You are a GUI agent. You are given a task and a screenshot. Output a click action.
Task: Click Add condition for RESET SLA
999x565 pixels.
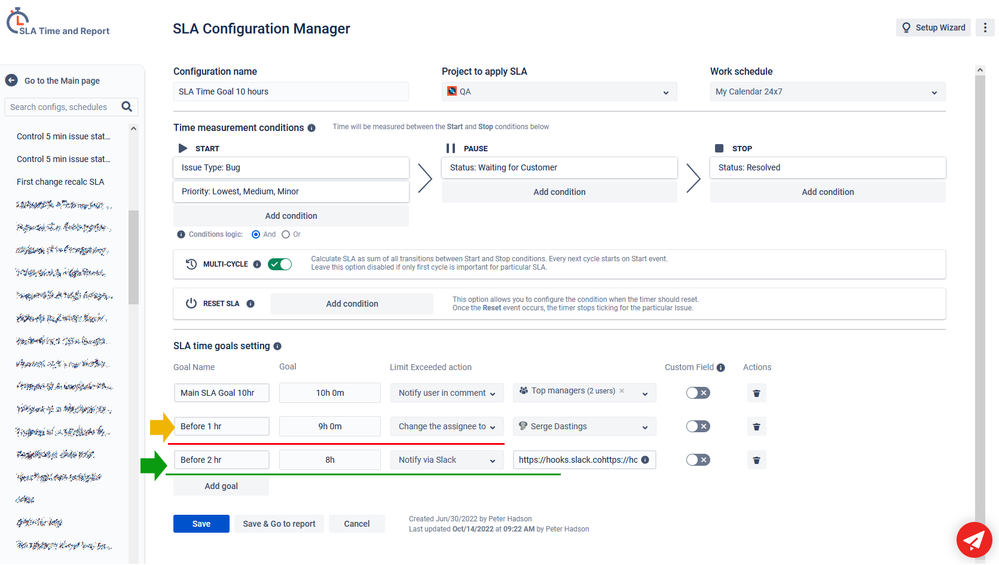(x=352, y=304)
